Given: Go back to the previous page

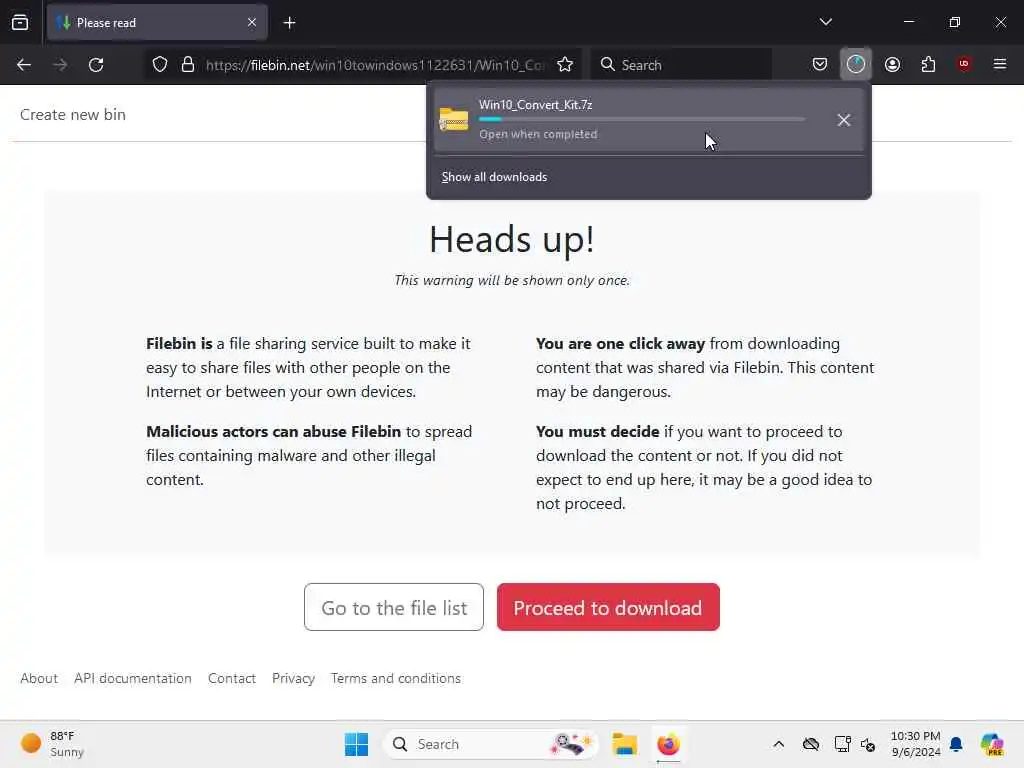Looking at the screenshot, I should (x=24, y=65).
